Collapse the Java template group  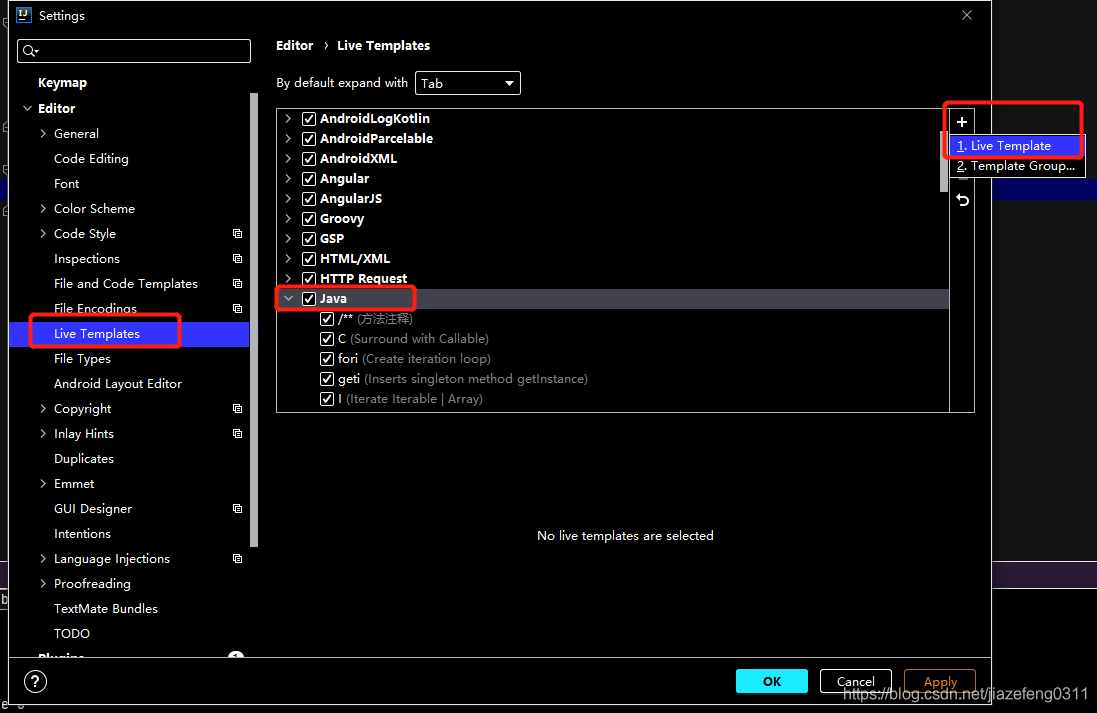pos(288,298)
